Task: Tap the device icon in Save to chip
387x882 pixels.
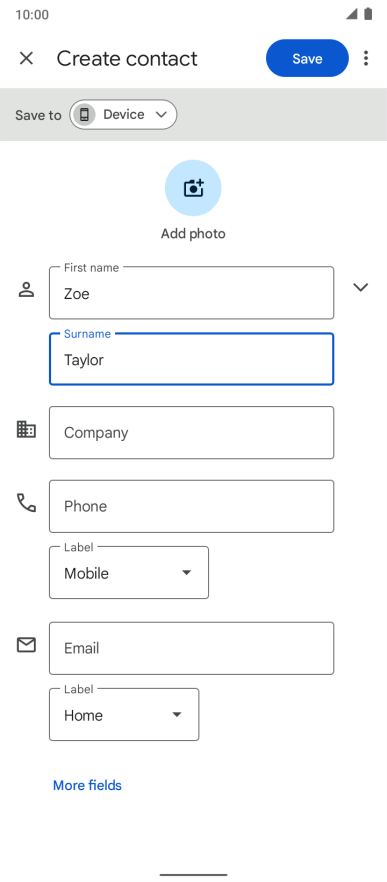Action: [x=84, y=115]
